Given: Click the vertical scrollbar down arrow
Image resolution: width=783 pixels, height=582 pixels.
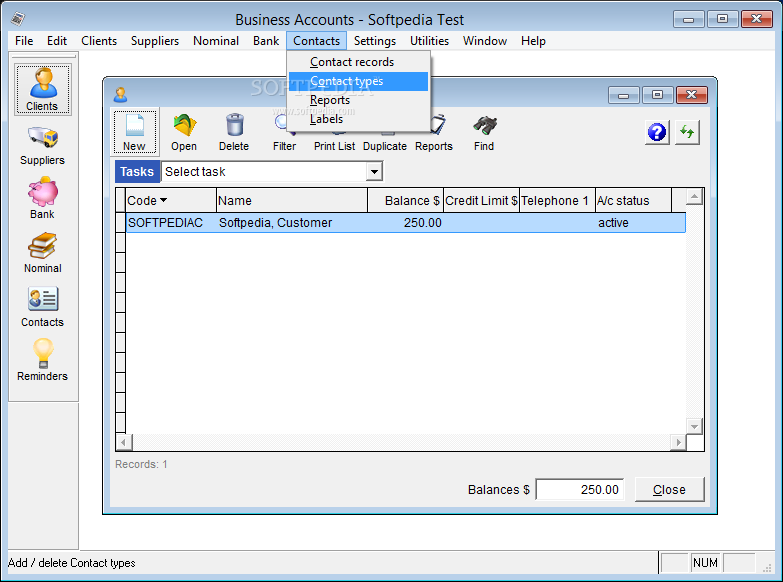Looking at the screenshot, I should click(x=694, y=426).
